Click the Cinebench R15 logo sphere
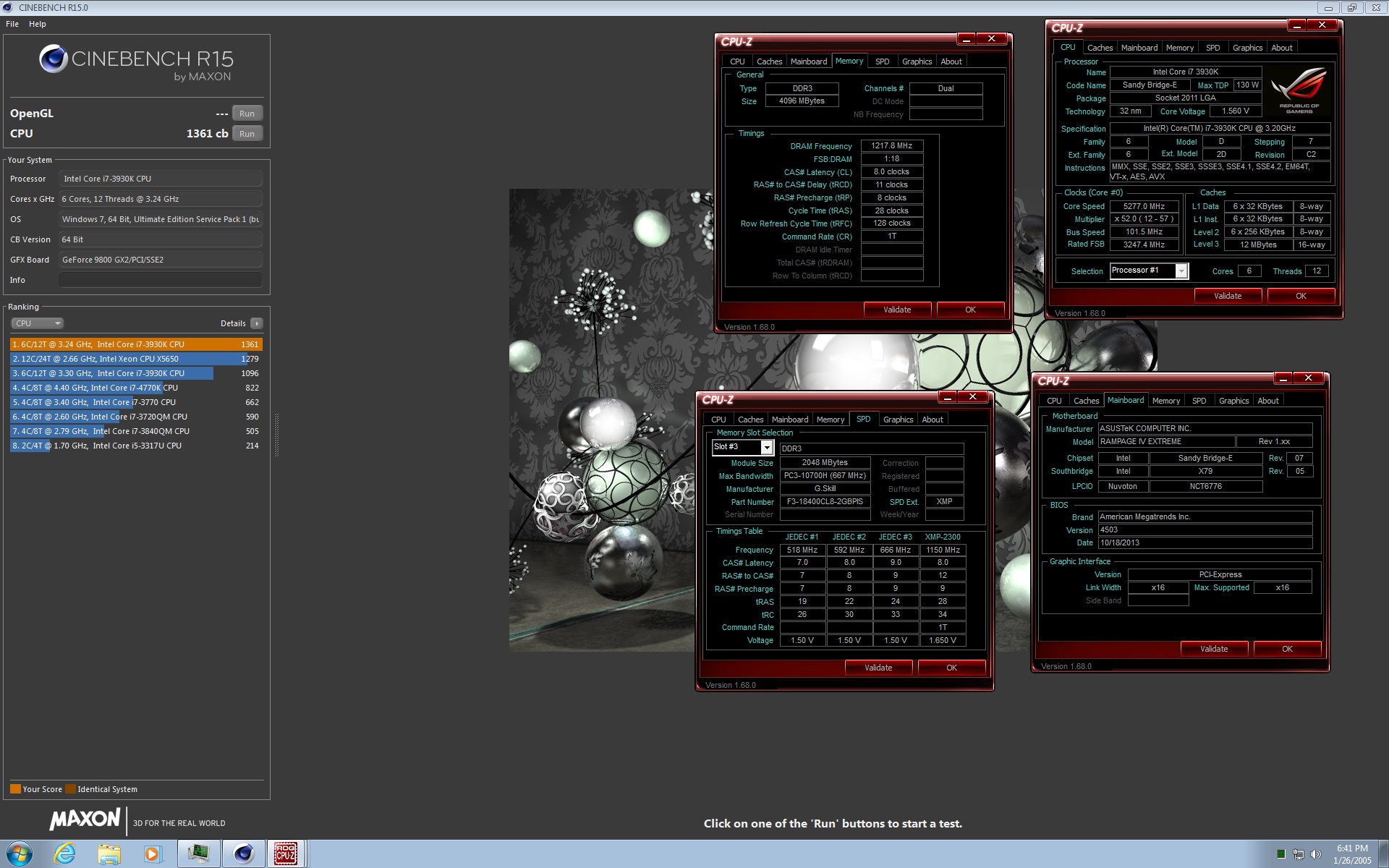Viewport: 1389px width, 868px height. click(54, 59)
